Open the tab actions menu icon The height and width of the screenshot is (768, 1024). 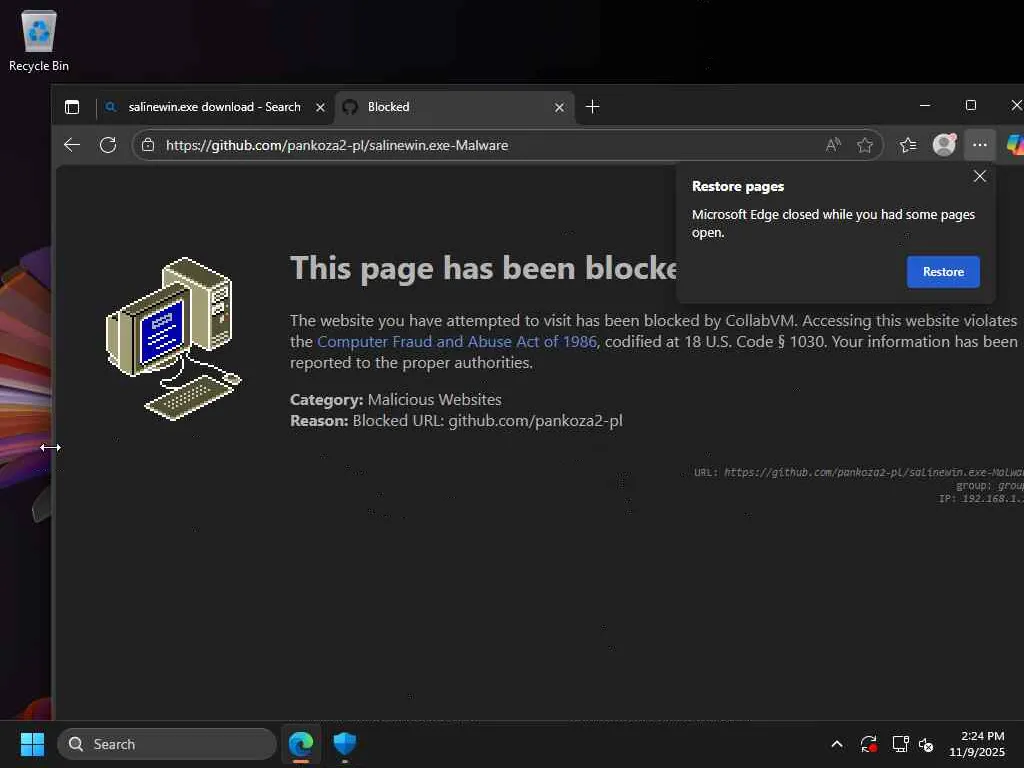pos(72,107)
